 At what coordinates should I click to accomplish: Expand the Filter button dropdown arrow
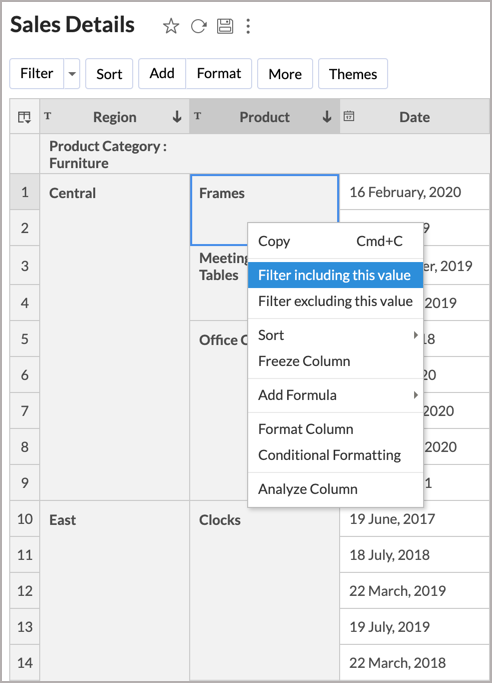click(72, 74)
